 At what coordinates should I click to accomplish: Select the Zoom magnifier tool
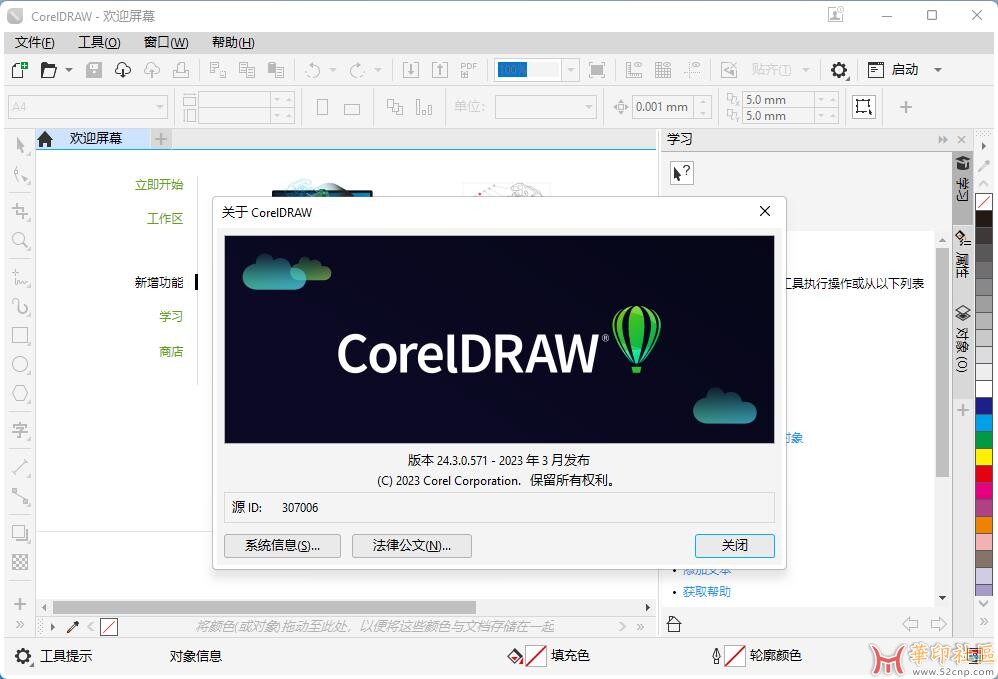[20, 241]
